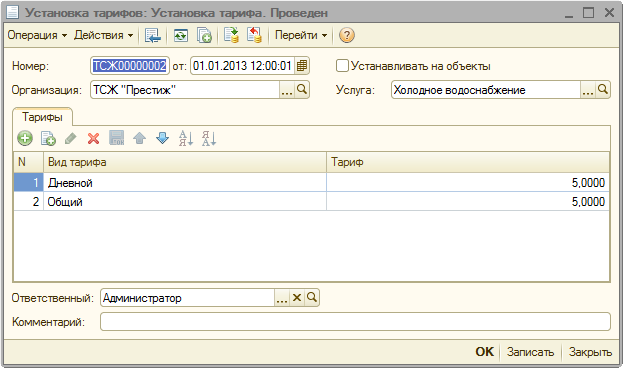
Task: Copy the tariff row with the copy icon
Action: tap(48, 138)
